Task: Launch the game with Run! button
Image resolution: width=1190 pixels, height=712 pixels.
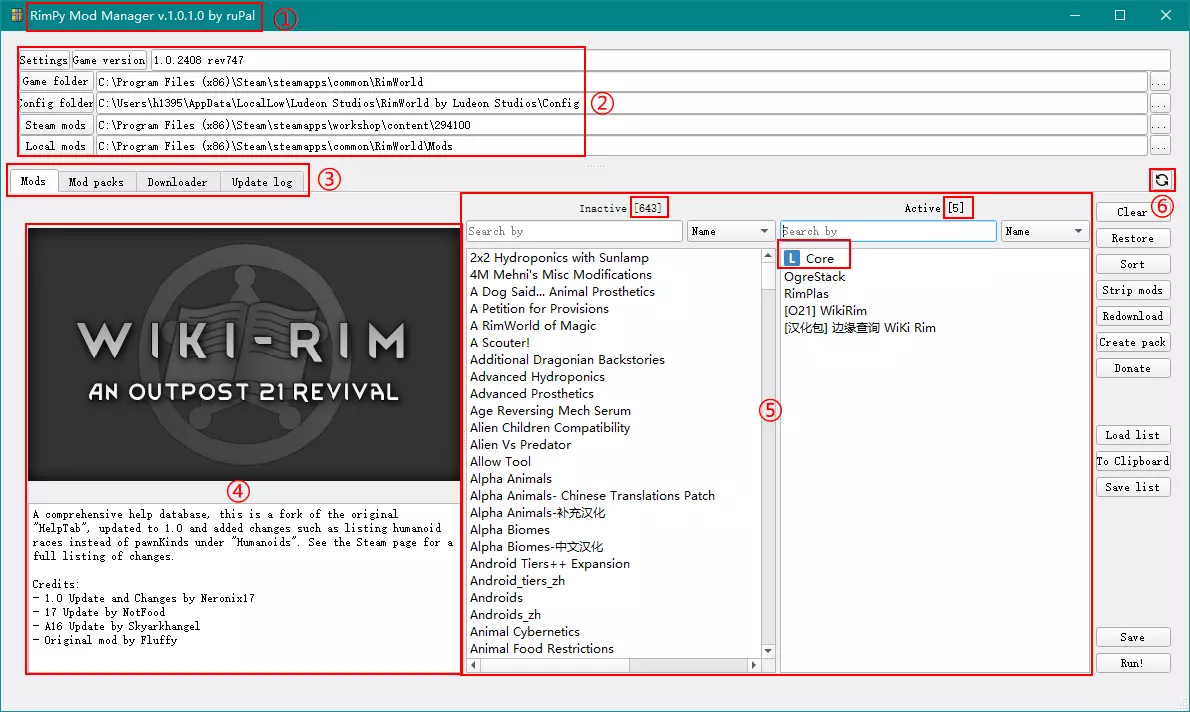Action: [1132, 663]
